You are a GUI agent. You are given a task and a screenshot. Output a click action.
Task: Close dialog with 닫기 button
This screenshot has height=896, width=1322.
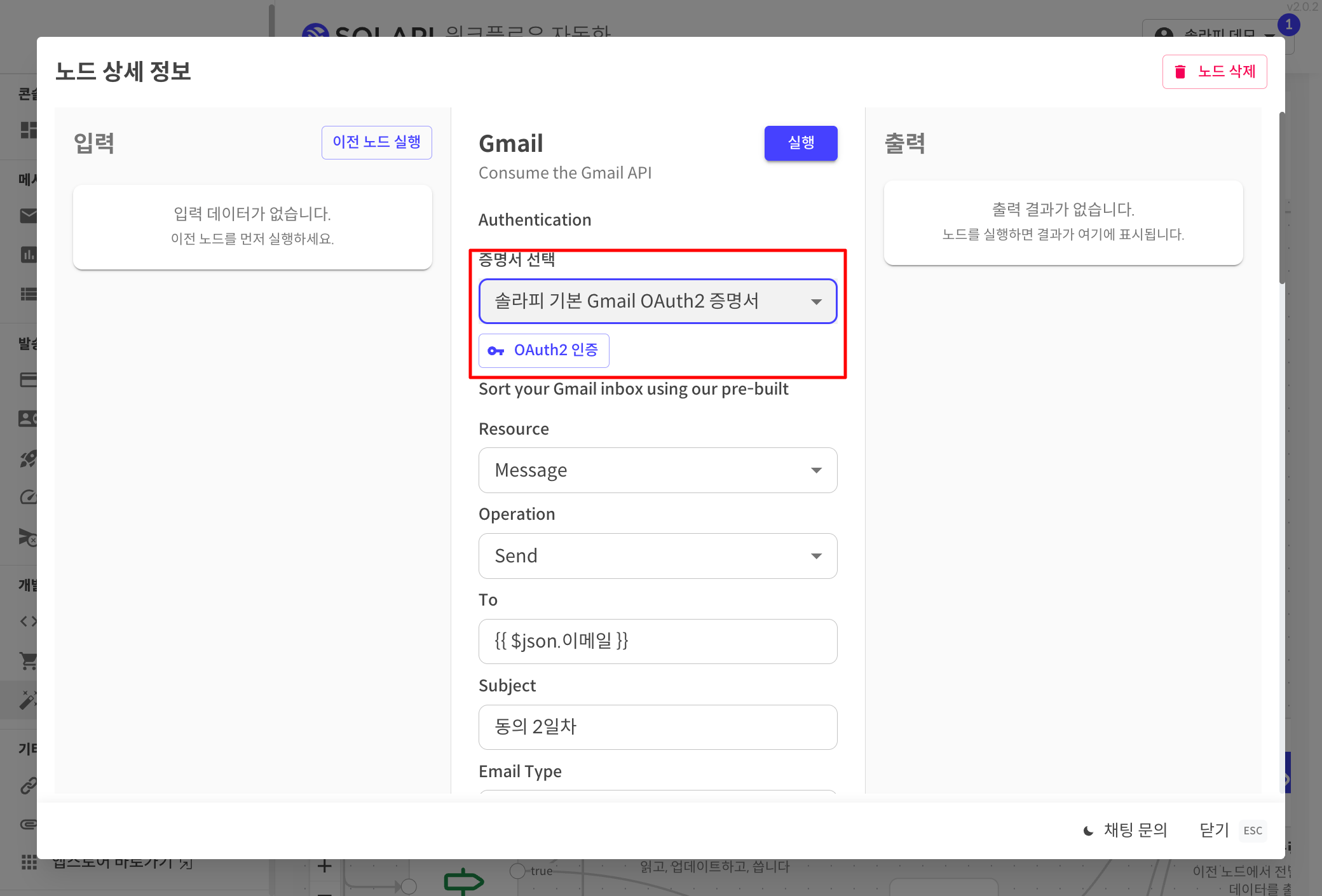coord(1214,830)
